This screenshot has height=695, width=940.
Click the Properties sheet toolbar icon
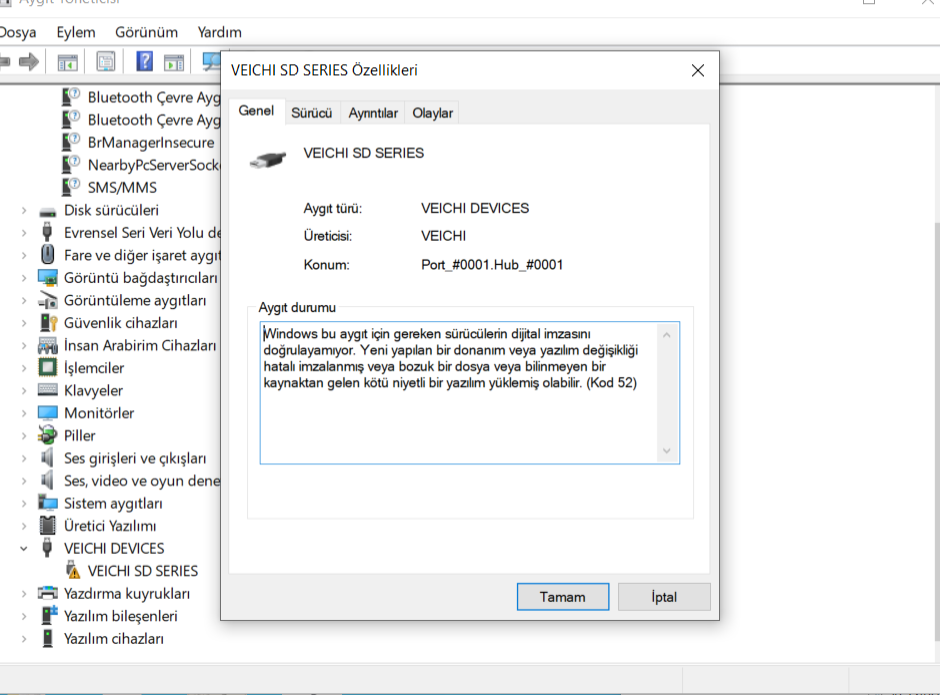tap(105, 62)
